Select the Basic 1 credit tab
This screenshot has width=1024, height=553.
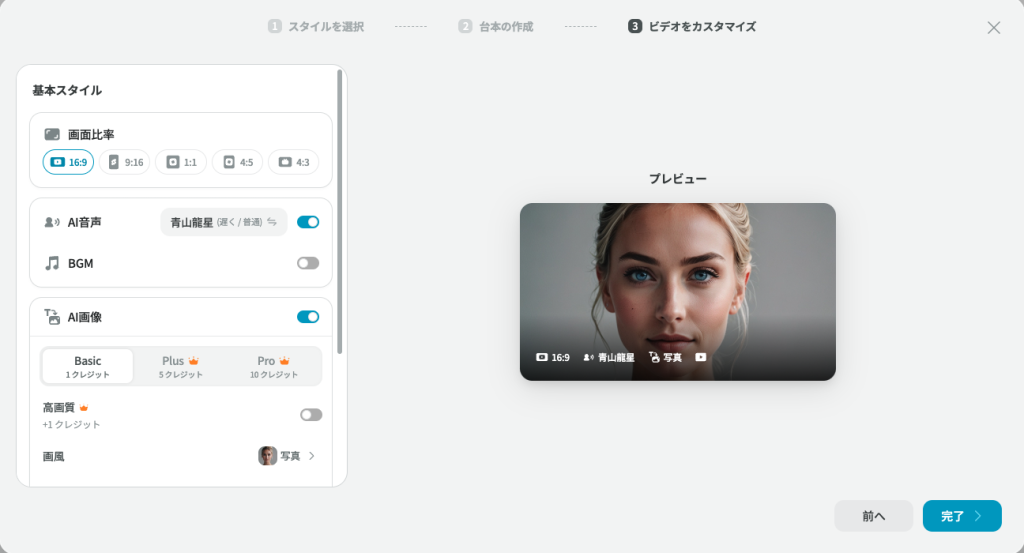(87, 366)
